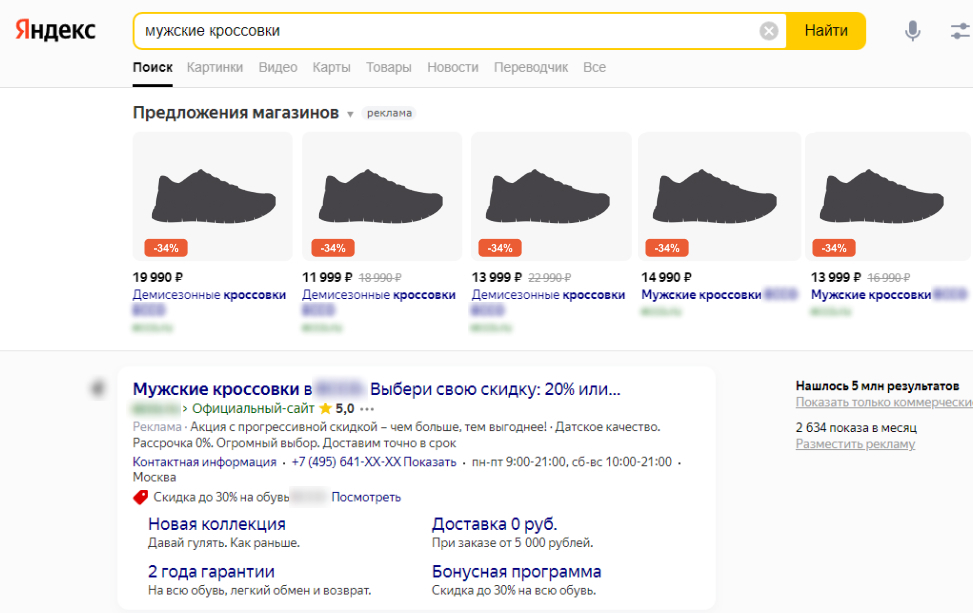This screenshot has height=613, width=973.
Task: Open search settings sliders icon
Action: tap(961, 31)
